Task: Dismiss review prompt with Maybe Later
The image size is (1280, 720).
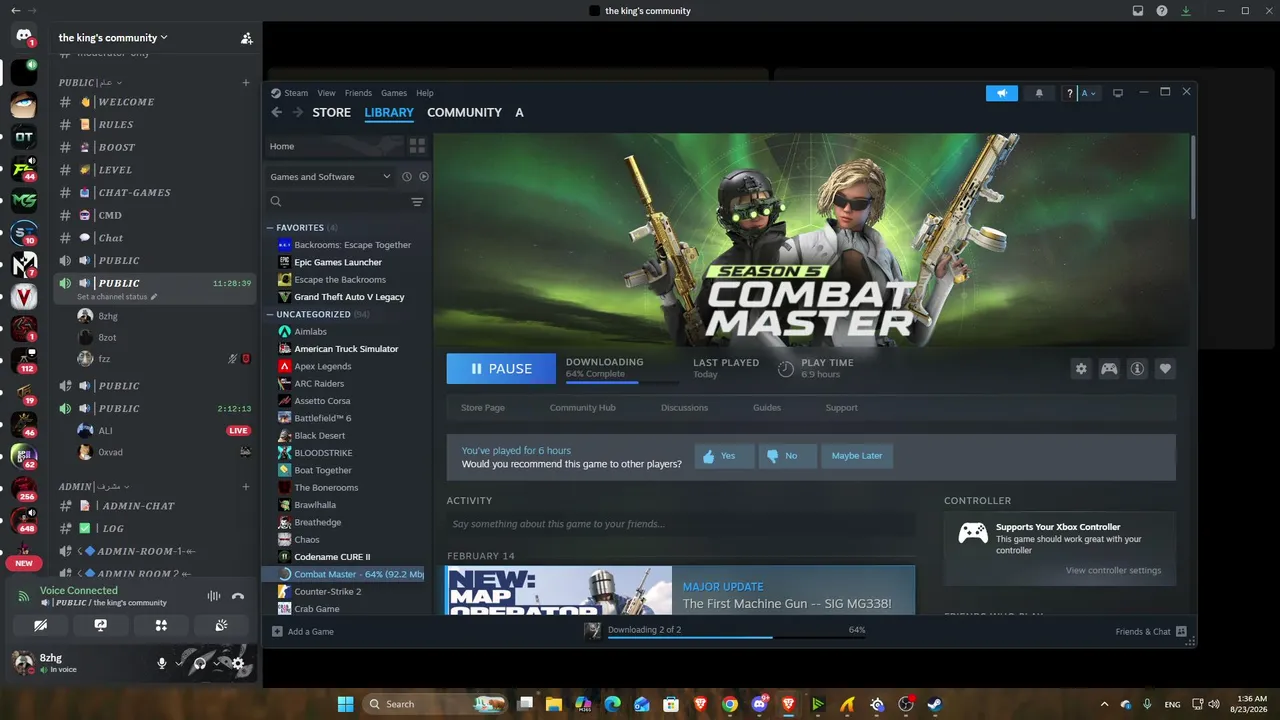Action: (857, 456)
